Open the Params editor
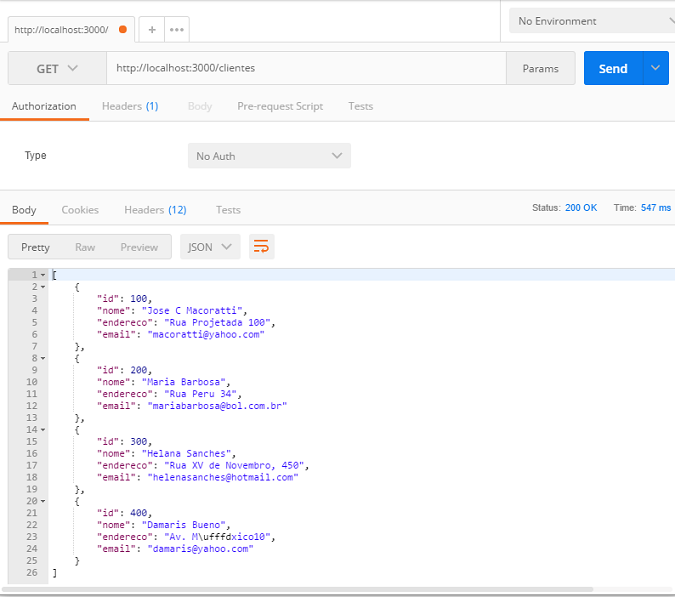Viewport: 675px width, 597px height. click(x=540, y=68)
